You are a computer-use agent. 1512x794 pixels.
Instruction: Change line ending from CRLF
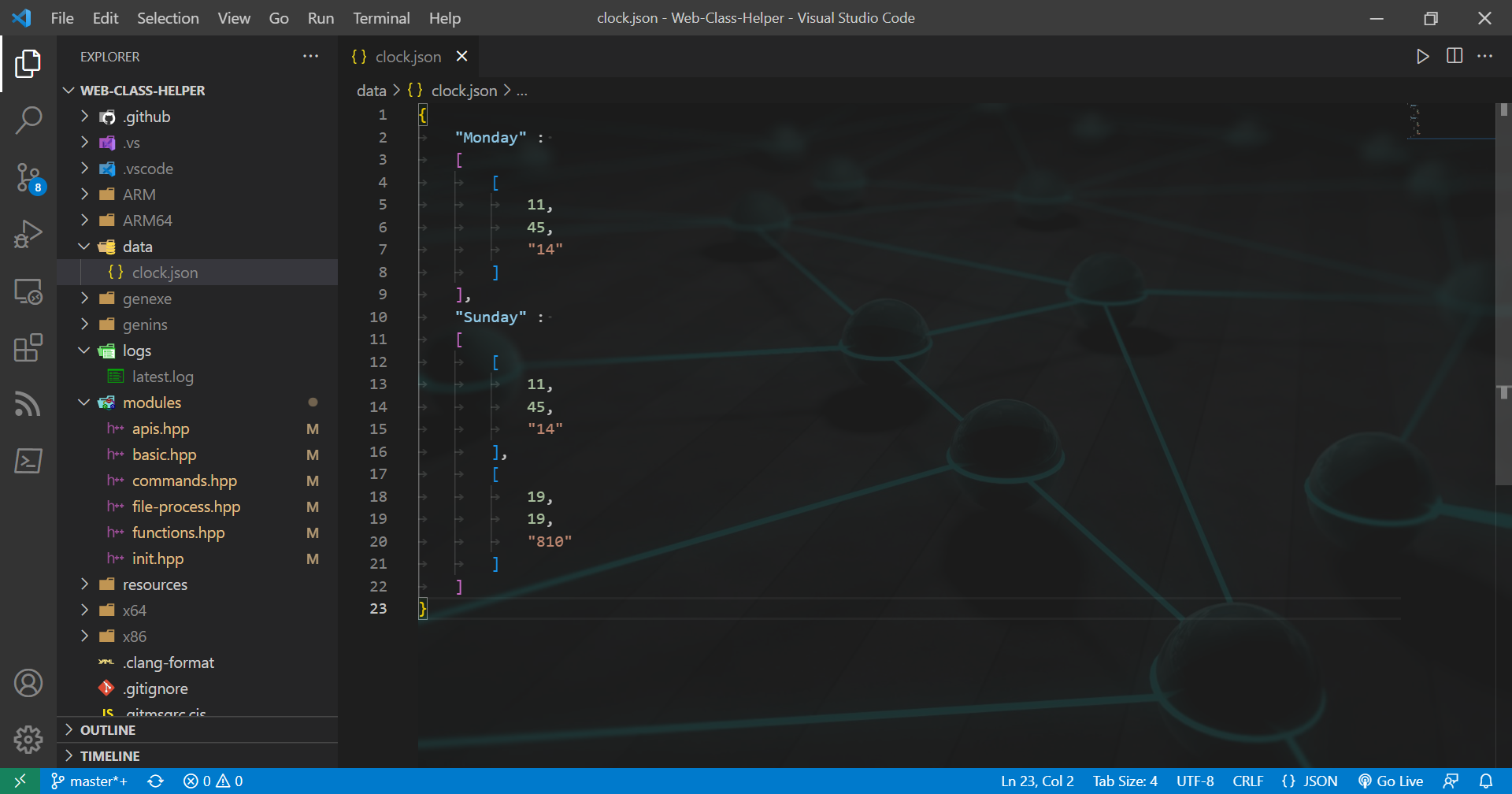pyautogui.click(x=1248, y=781)
